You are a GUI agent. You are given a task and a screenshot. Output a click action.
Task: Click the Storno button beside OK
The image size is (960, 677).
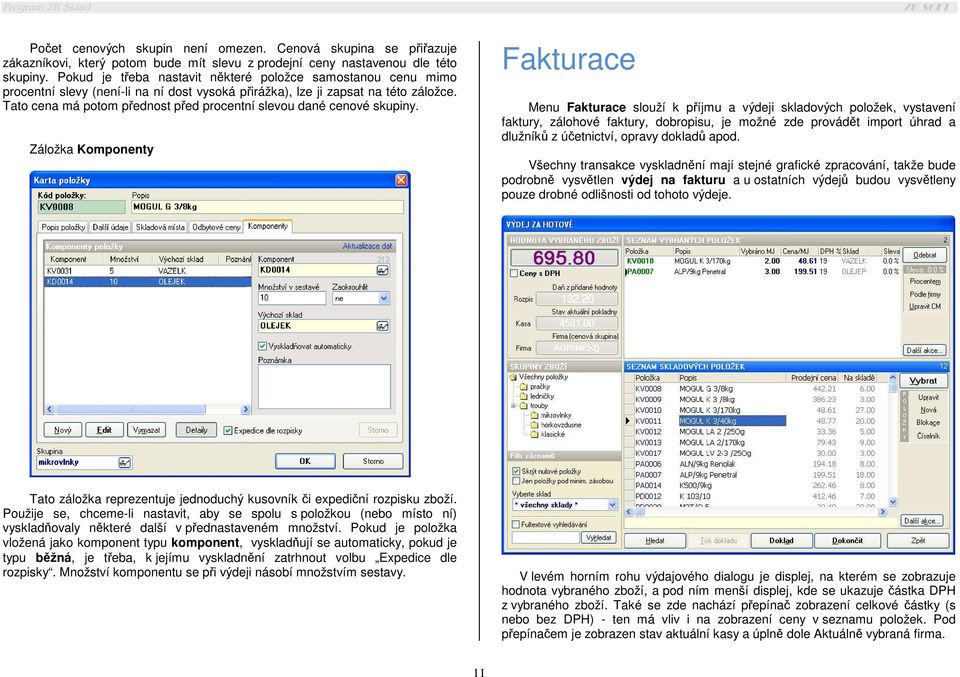(x=373, y=462)
